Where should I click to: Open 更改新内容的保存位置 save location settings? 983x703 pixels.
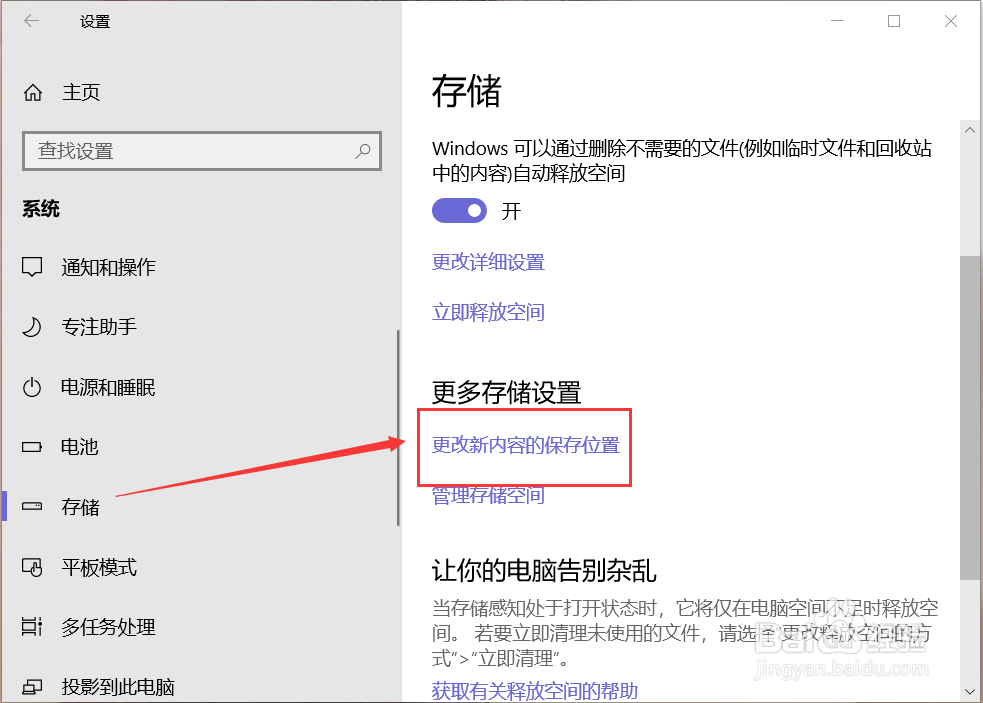click(x=523, y=447)
